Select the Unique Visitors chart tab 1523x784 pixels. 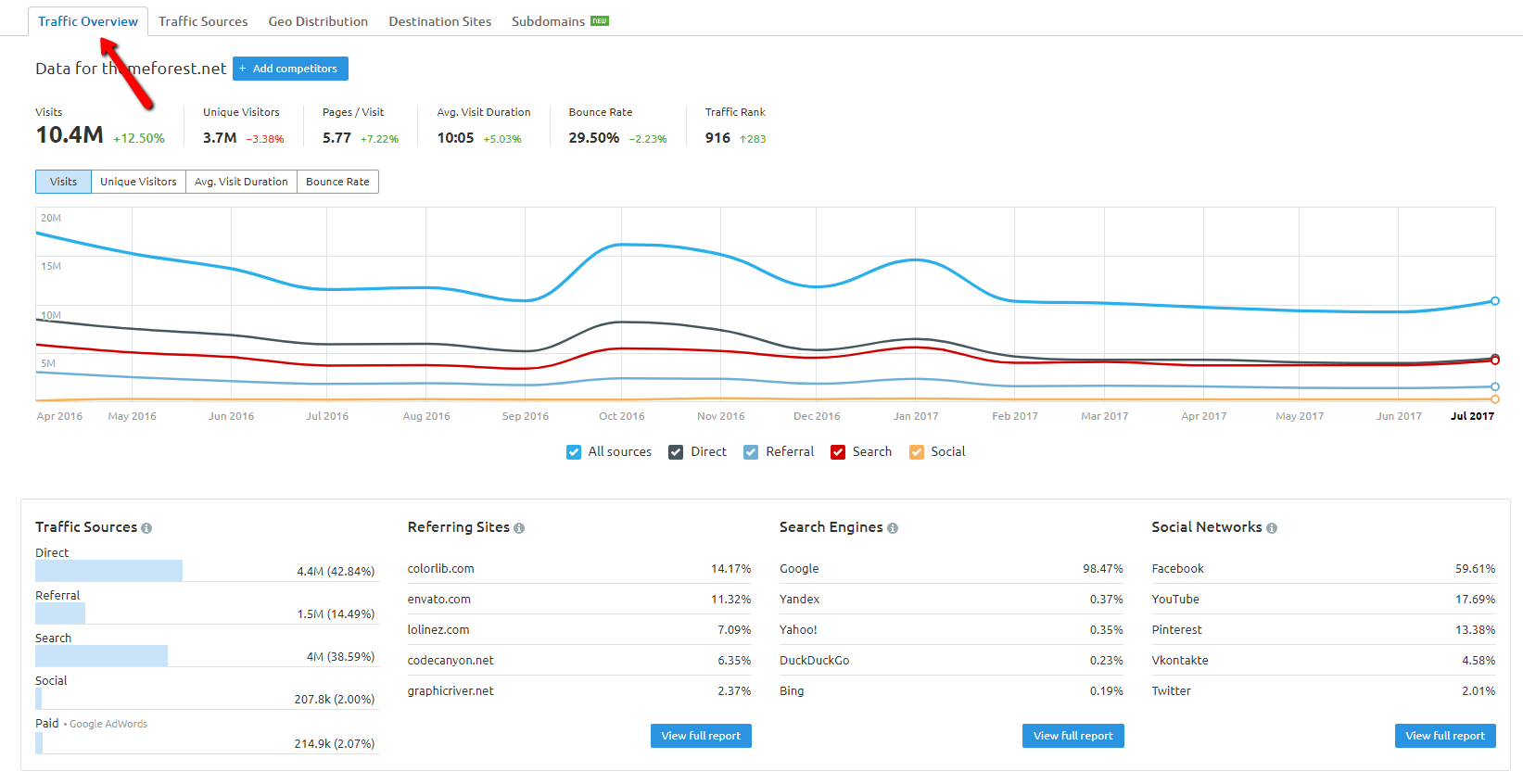coord(138,182)
